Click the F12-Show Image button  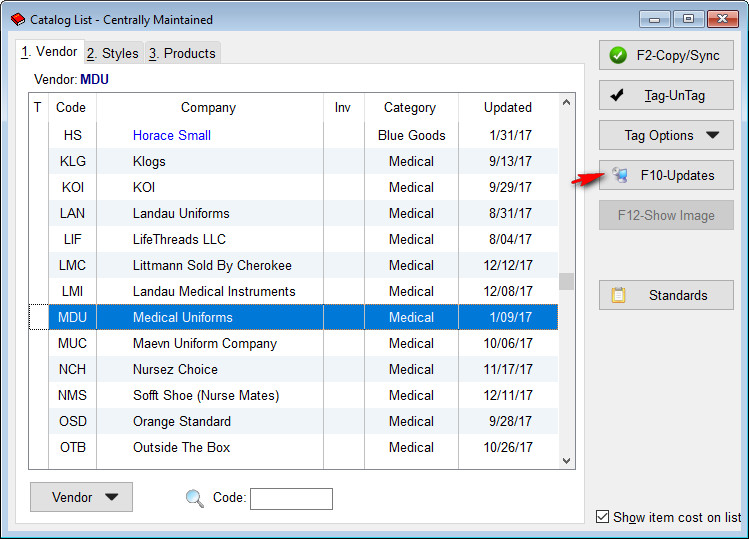tap(666, 215)
